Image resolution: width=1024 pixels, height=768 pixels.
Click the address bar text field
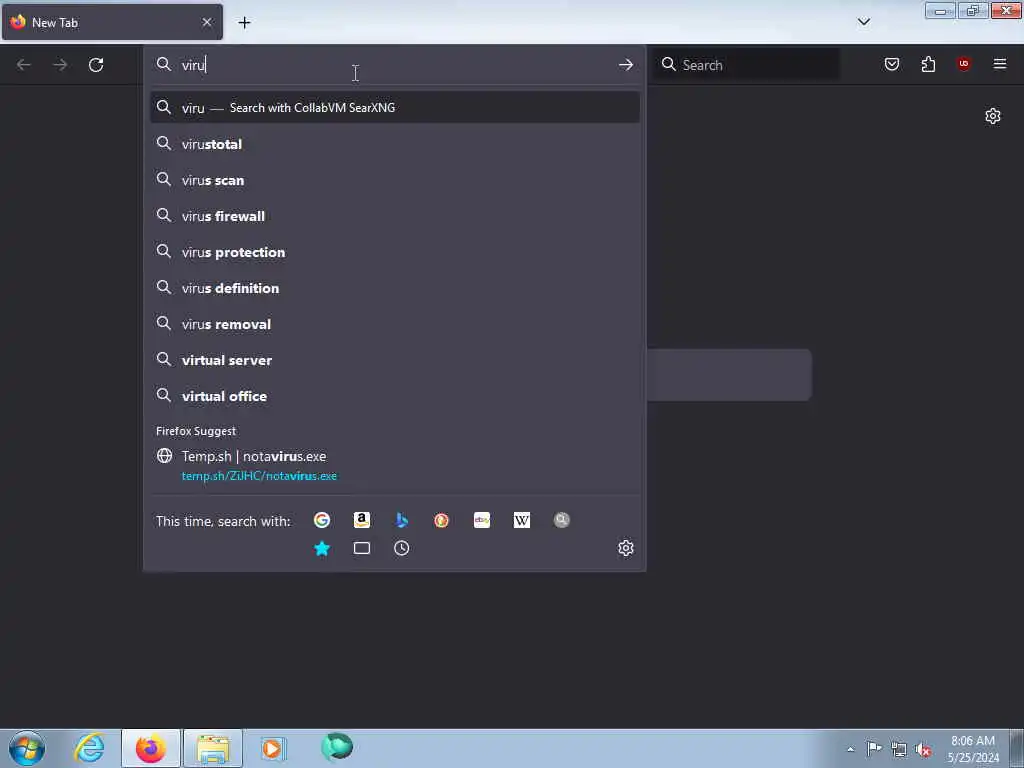tap(392, 65)
